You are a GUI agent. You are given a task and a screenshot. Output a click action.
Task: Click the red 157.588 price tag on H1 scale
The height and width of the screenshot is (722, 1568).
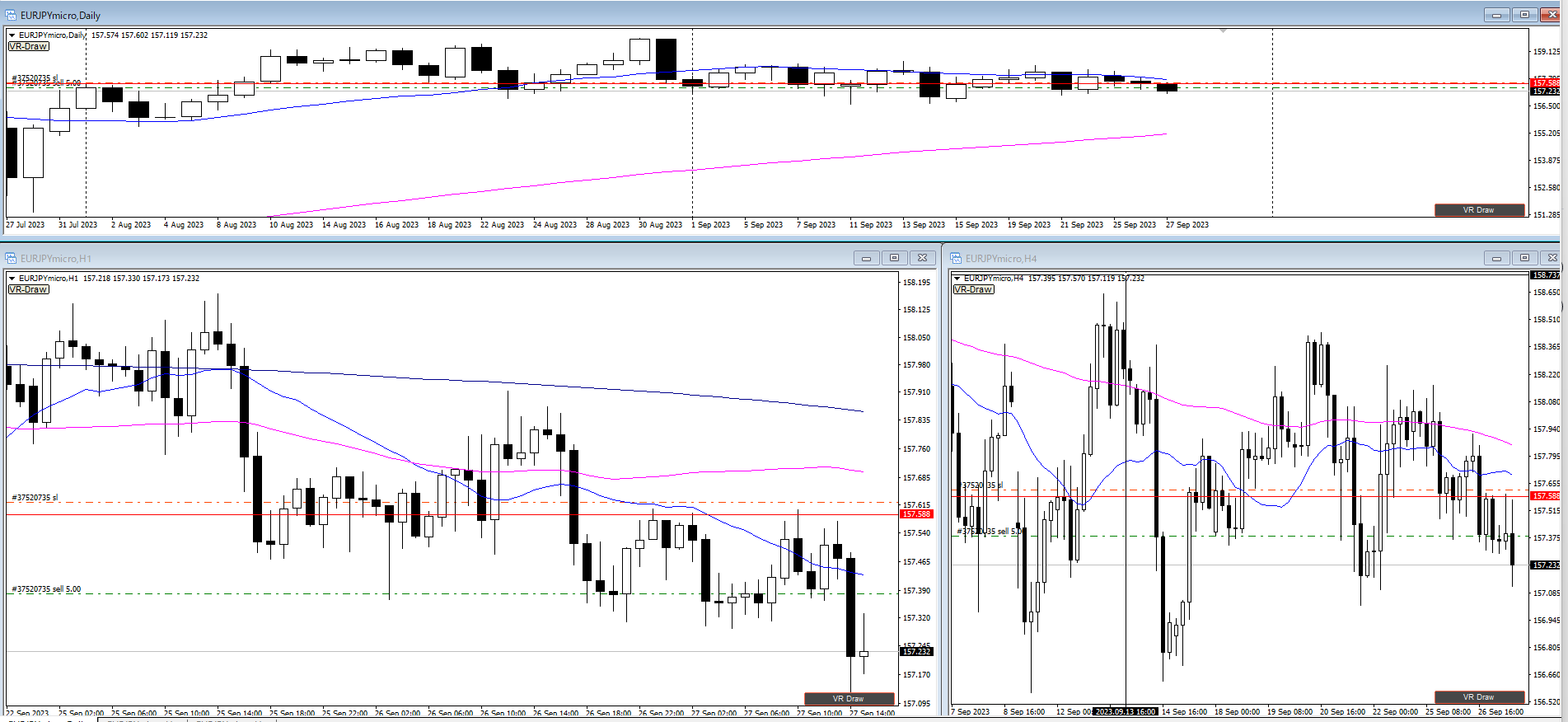[x=916, y=514]
